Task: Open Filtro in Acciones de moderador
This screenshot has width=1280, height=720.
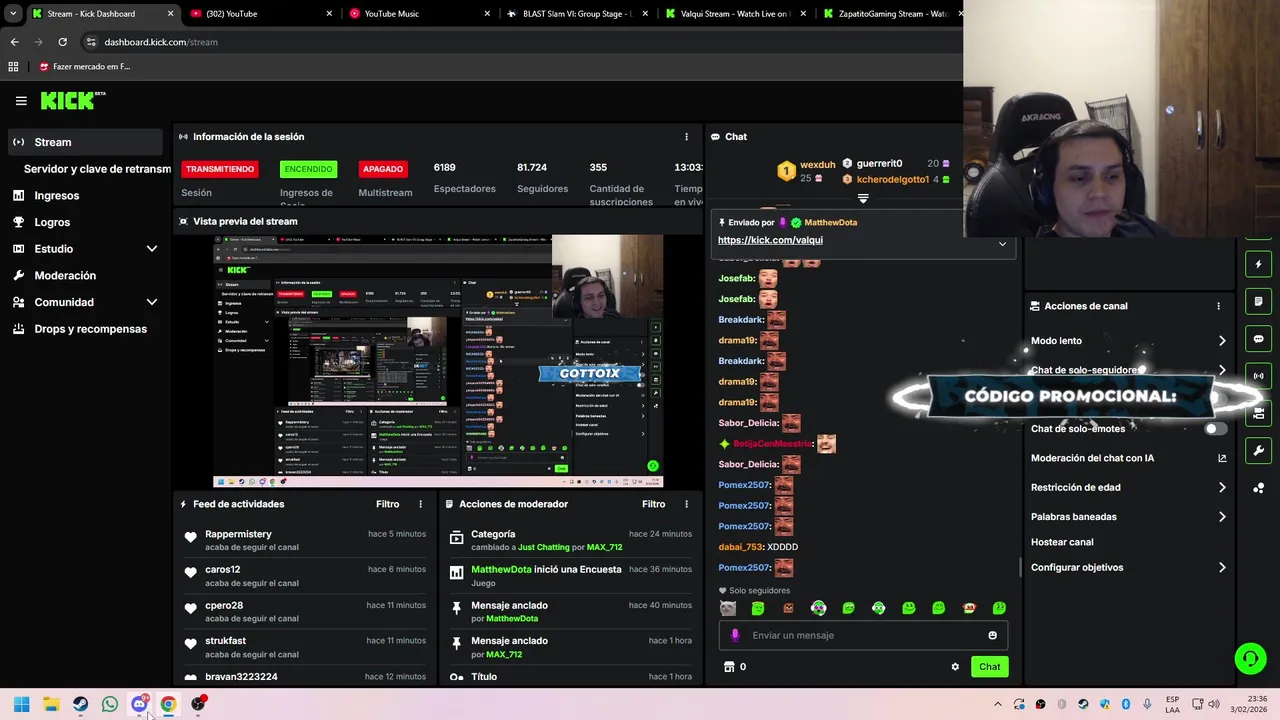Action: pyautogui.click(x=653, y=504)
